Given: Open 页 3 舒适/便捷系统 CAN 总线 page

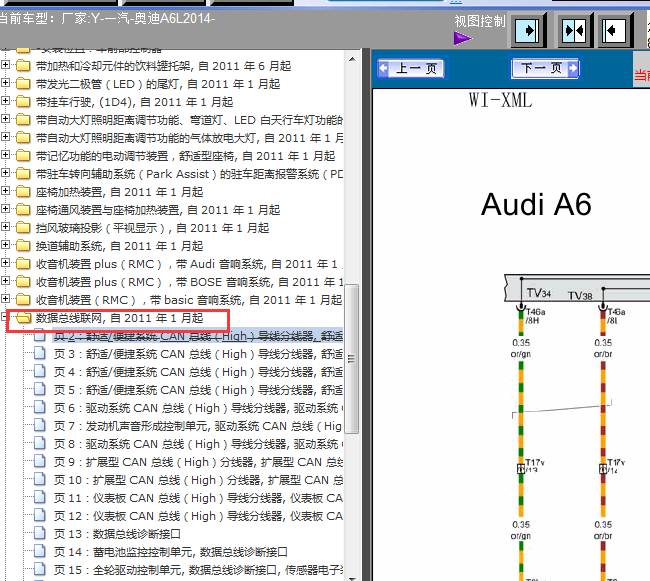Looking at the screenshot, I should [x=198, y=354].
